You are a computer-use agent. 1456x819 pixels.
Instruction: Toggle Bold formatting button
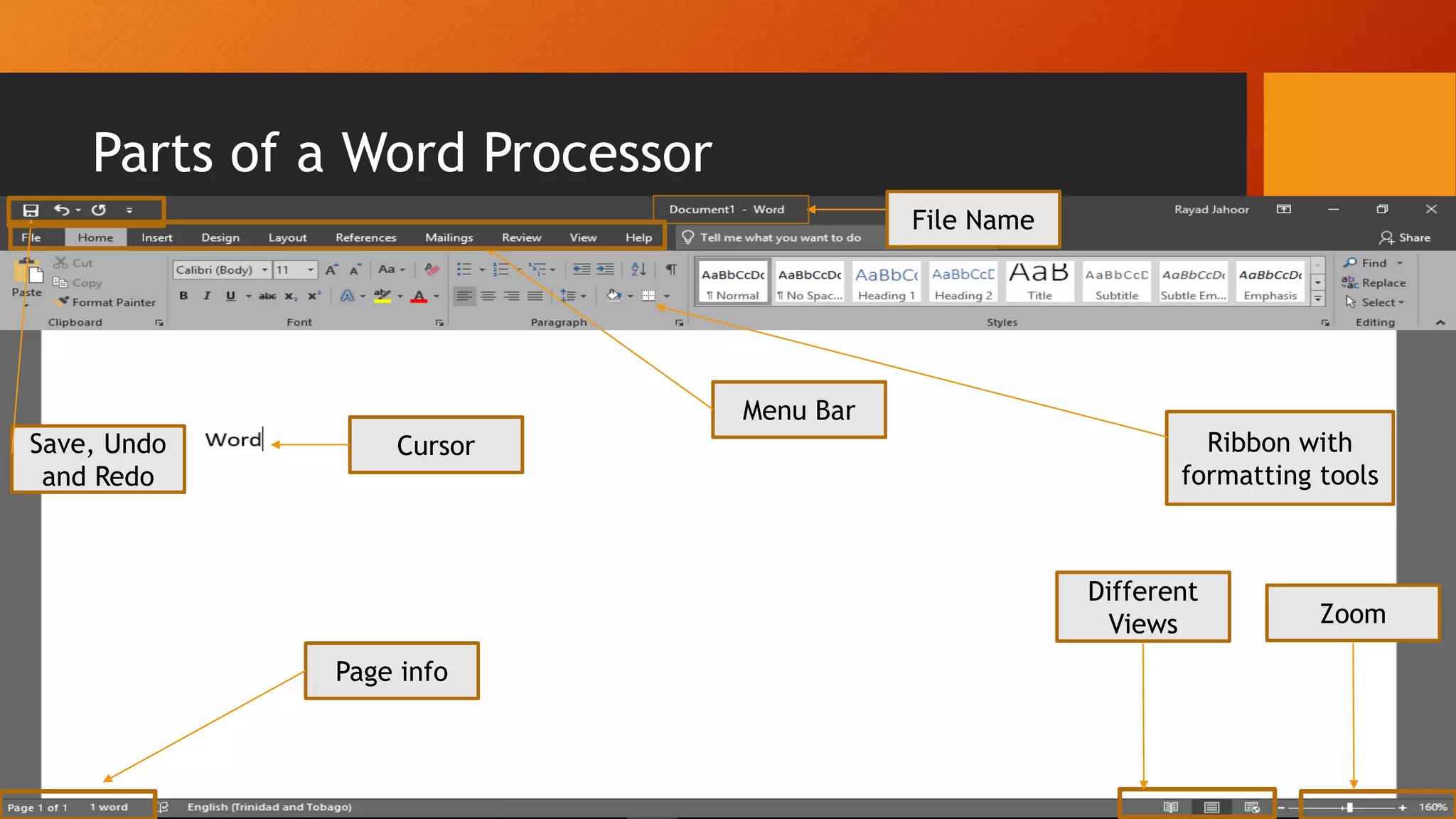[x=183, y=296]
